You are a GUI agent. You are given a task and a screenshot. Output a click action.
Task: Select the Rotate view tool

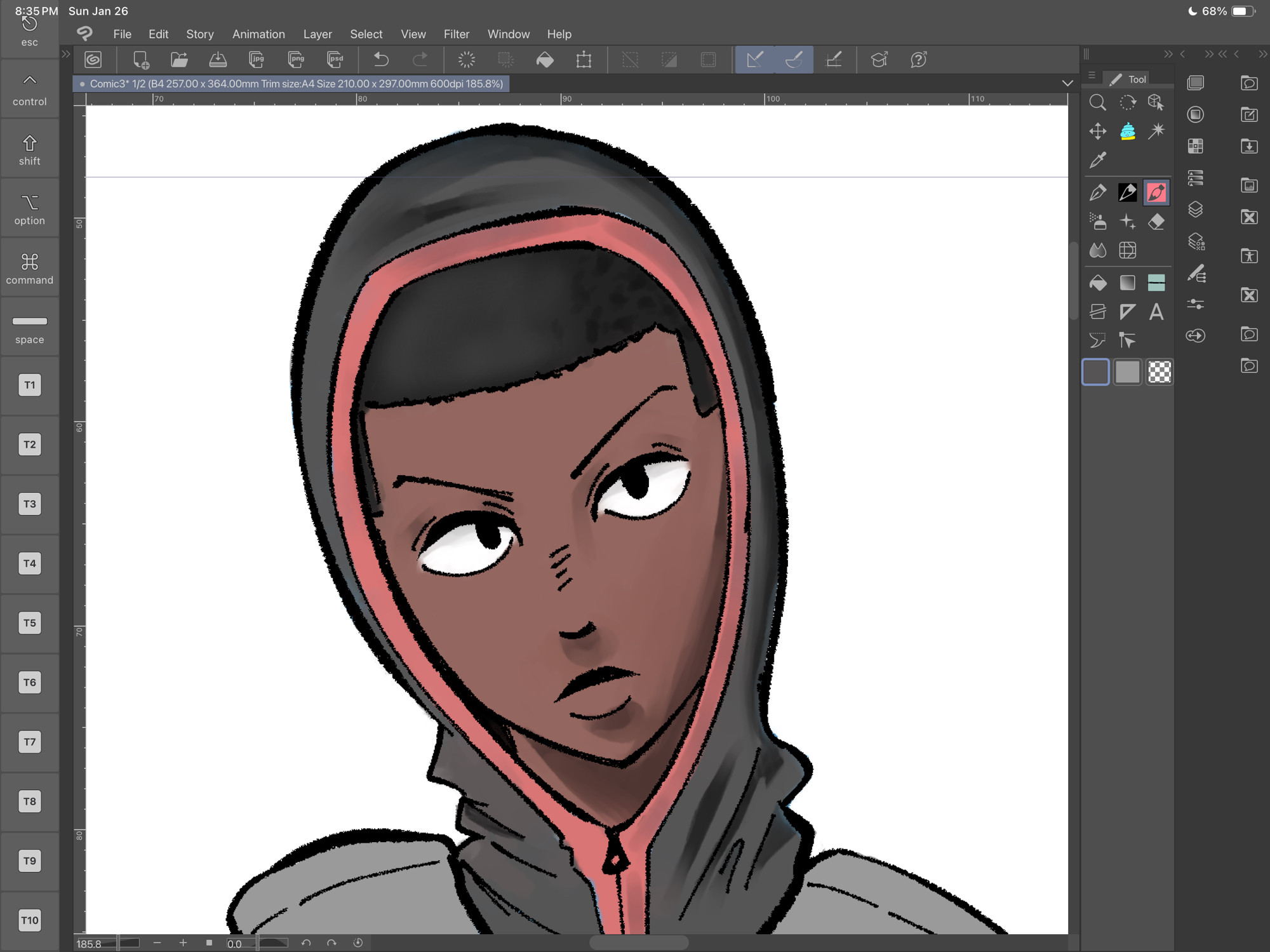tap(1127, 102)
